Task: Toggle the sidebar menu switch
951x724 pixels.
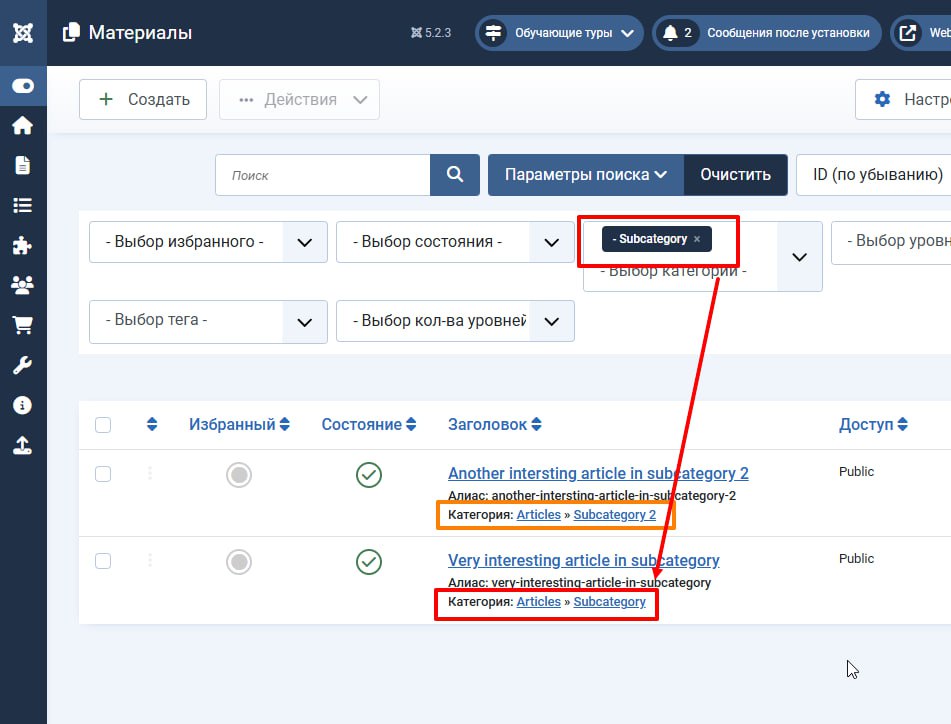Action: click(23, 86)
